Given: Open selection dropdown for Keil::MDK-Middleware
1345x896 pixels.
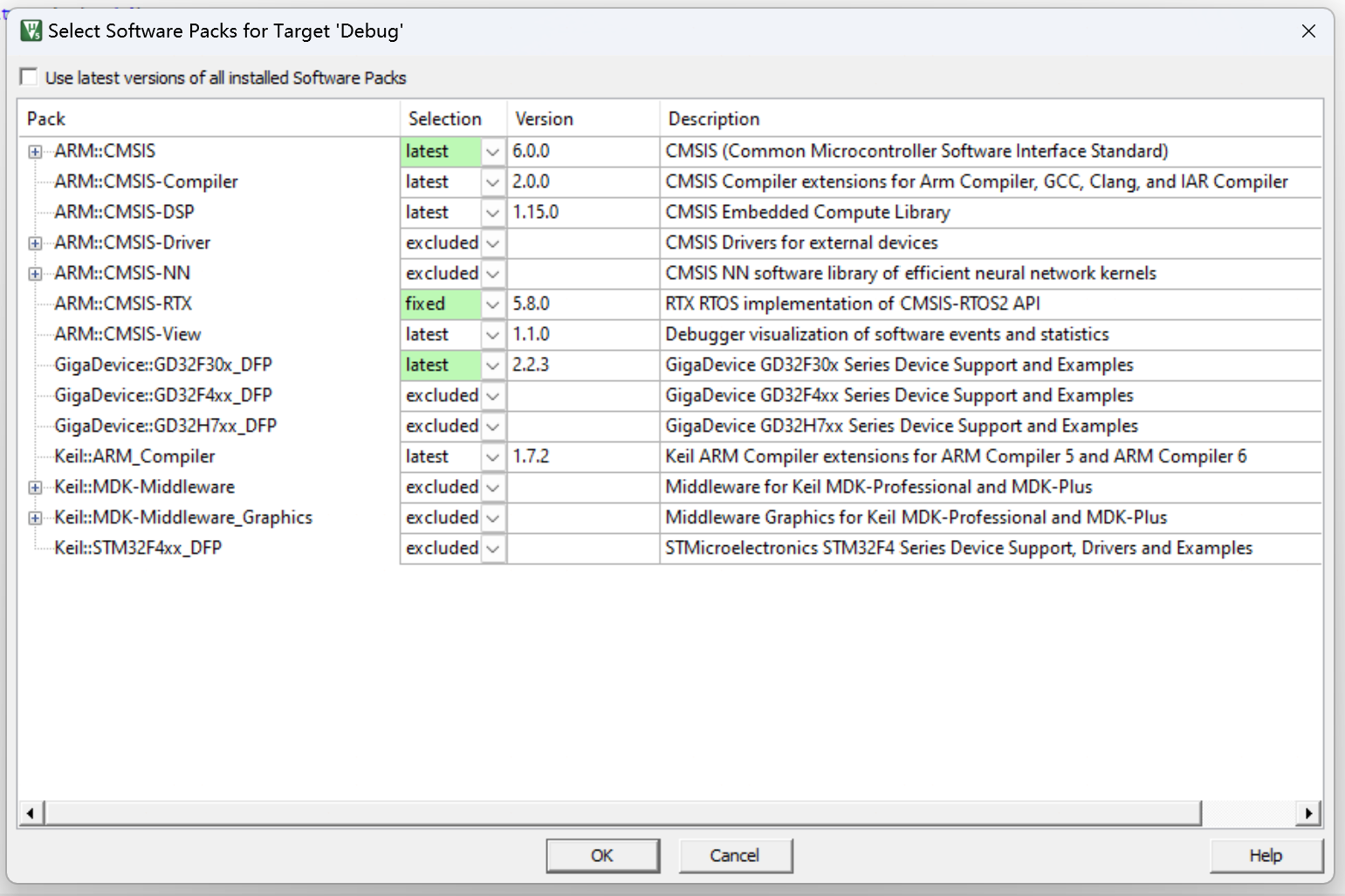Looking at the screenshot, I should click(493, 488).
